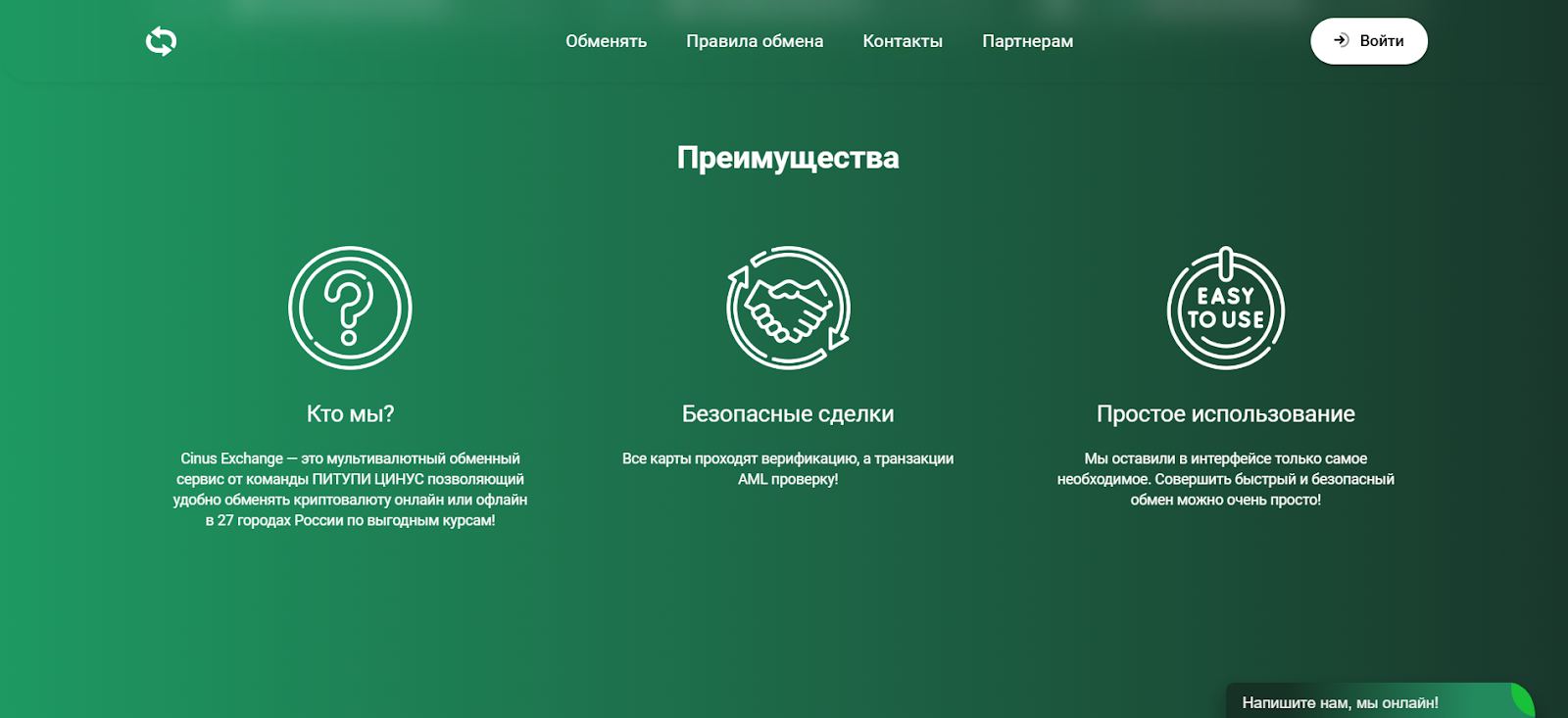This screenshot has height=718, width=1568.
Task: Click the question mark circle icon
Action: (x=350, y=308)
